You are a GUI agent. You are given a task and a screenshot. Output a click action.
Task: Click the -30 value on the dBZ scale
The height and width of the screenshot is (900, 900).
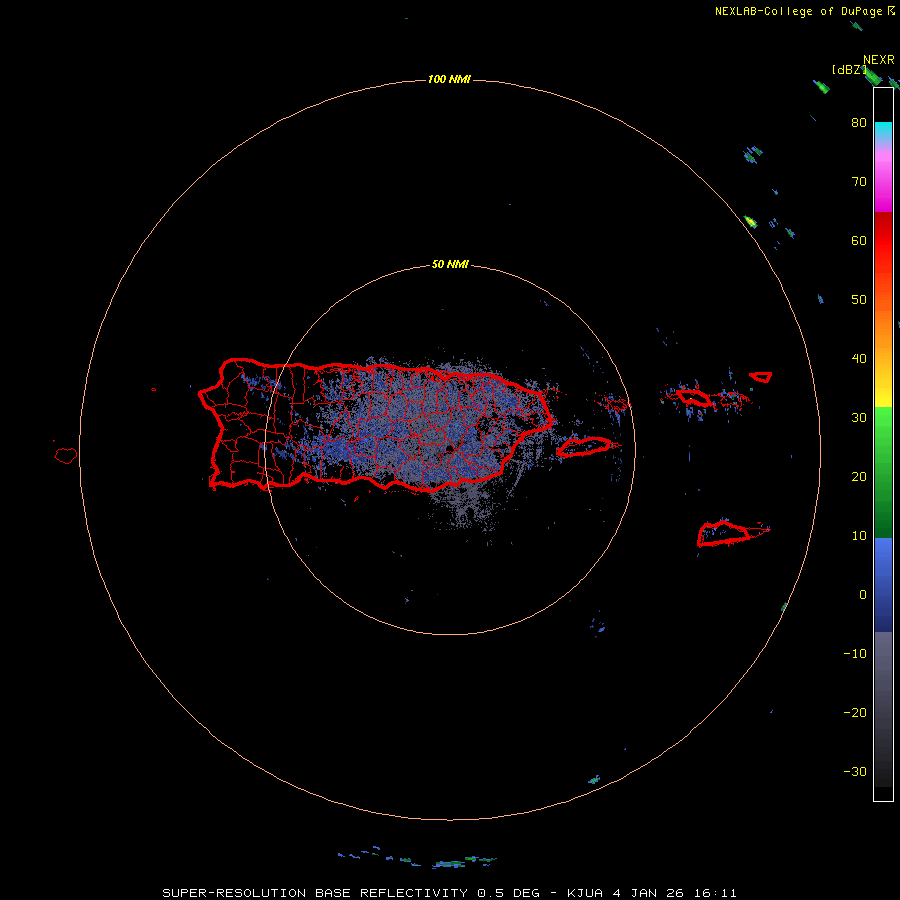(x=855, y=771)
